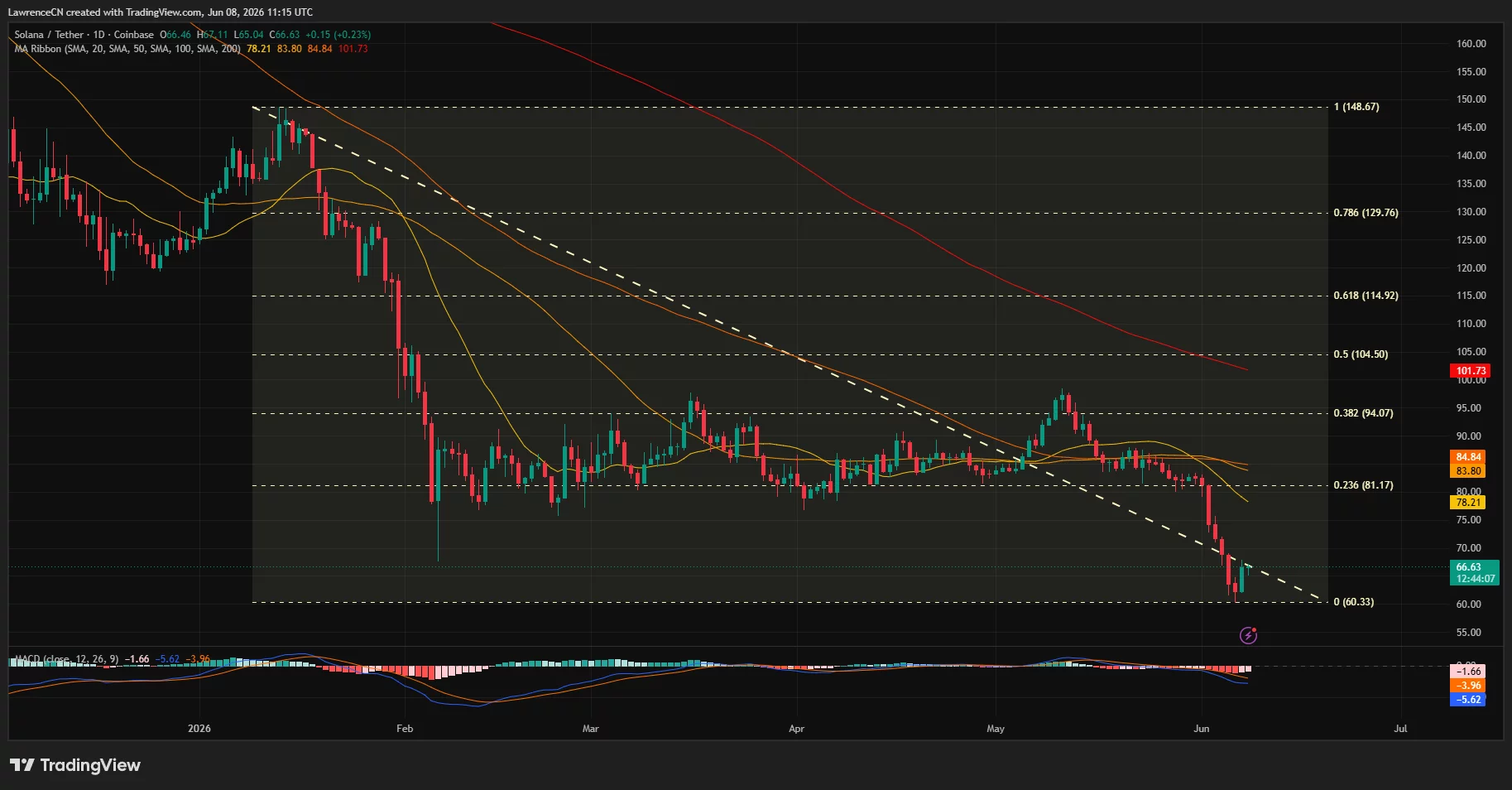Screen dimensions: 1512x790
Task: Click the Fibonacci label 1 (148.67)
Action: click(x=1356, y=107)
